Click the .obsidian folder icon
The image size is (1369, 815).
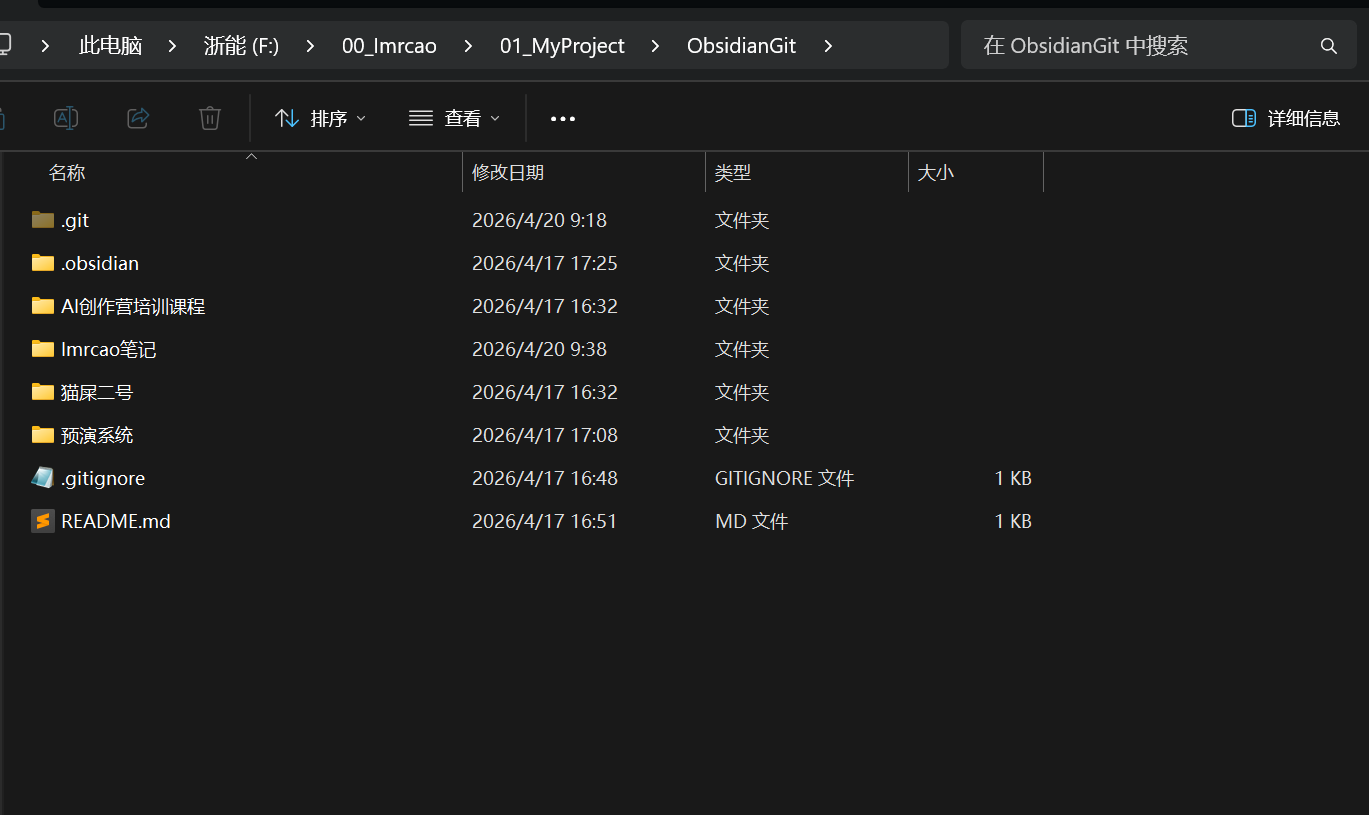[42, 263]
